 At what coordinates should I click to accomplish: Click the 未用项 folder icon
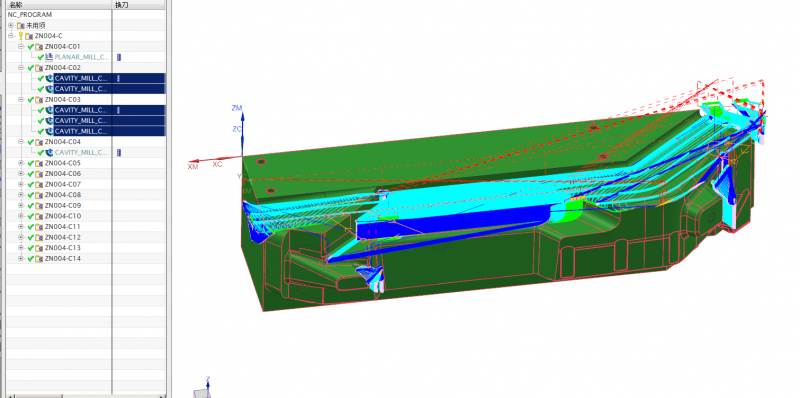tap(20, 26)
